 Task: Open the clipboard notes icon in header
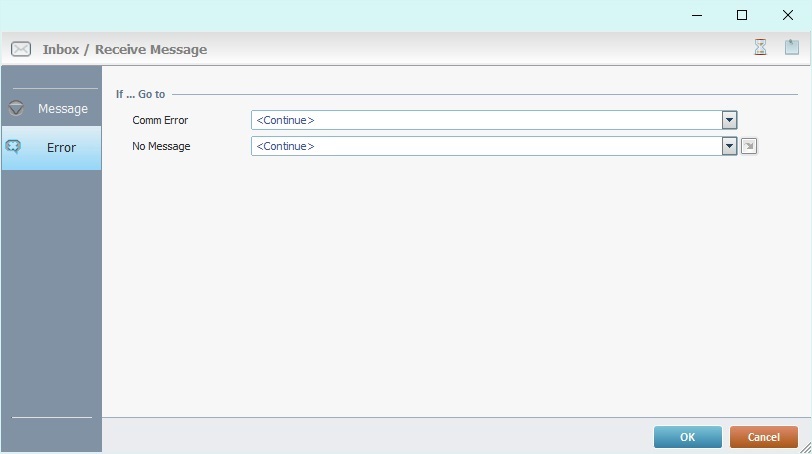[x=791, y=48]
